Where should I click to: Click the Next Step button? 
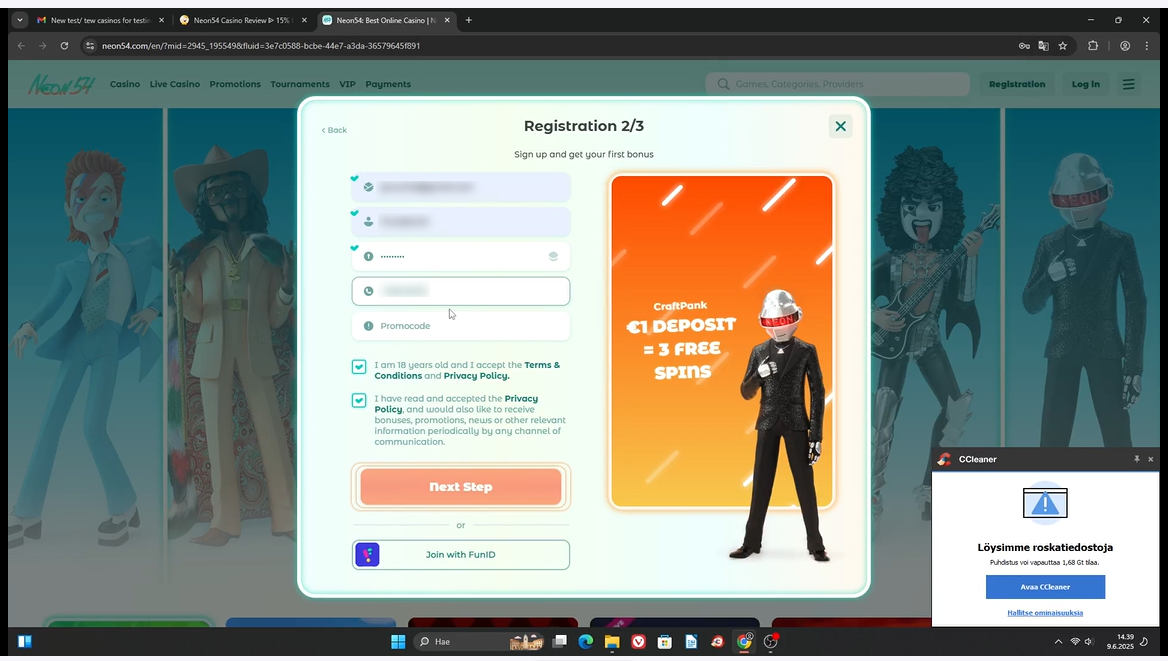460,487
